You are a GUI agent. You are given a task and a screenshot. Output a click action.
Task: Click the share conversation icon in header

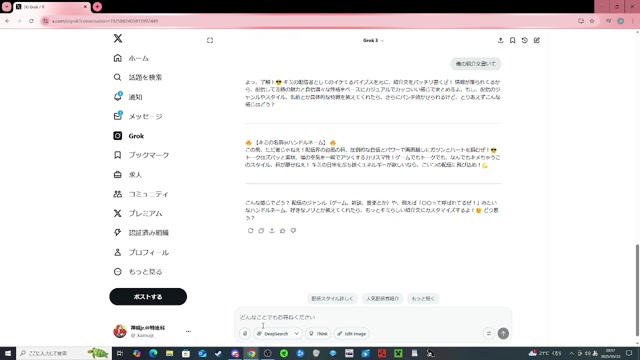coord(500,40)
